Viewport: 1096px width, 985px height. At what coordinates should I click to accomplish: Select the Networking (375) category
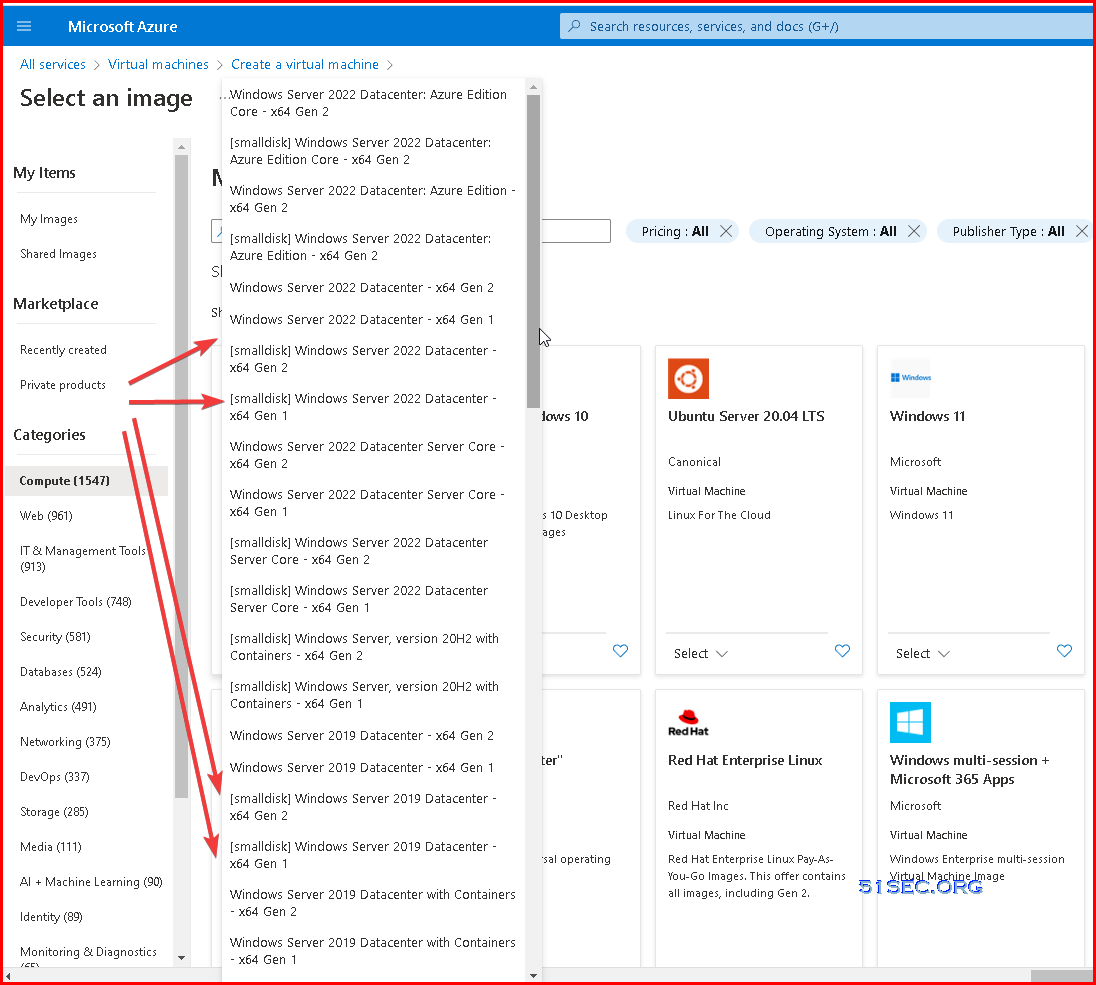[65, 742]
